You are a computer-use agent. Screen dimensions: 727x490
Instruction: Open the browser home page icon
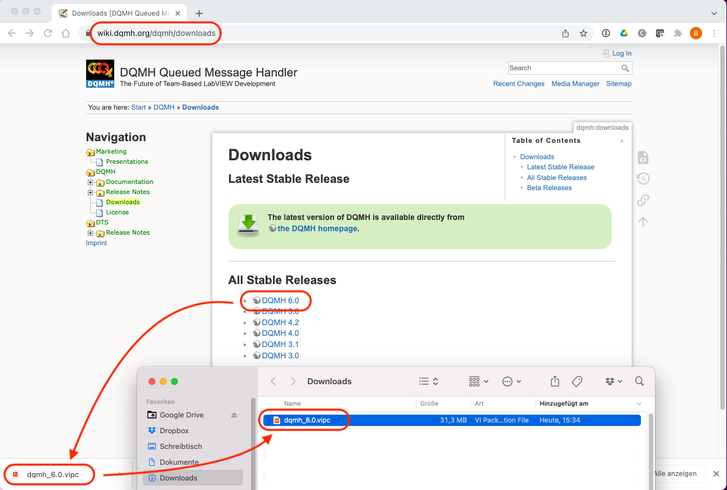click(66, 33)
